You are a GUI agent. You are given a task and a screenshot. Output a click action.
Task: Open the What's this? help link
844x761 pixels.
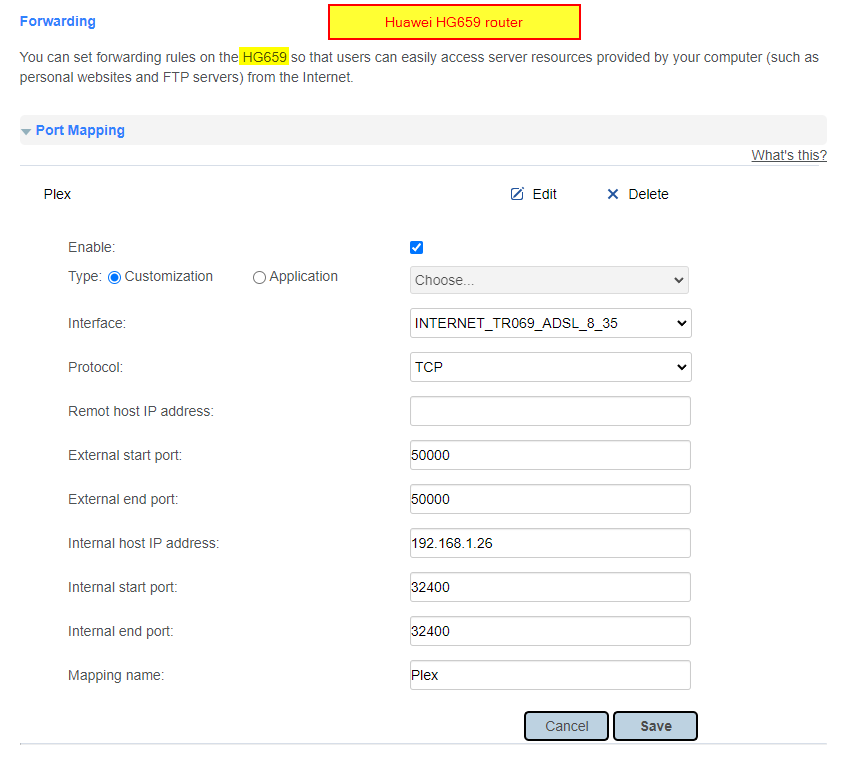[x=789, y=155]
